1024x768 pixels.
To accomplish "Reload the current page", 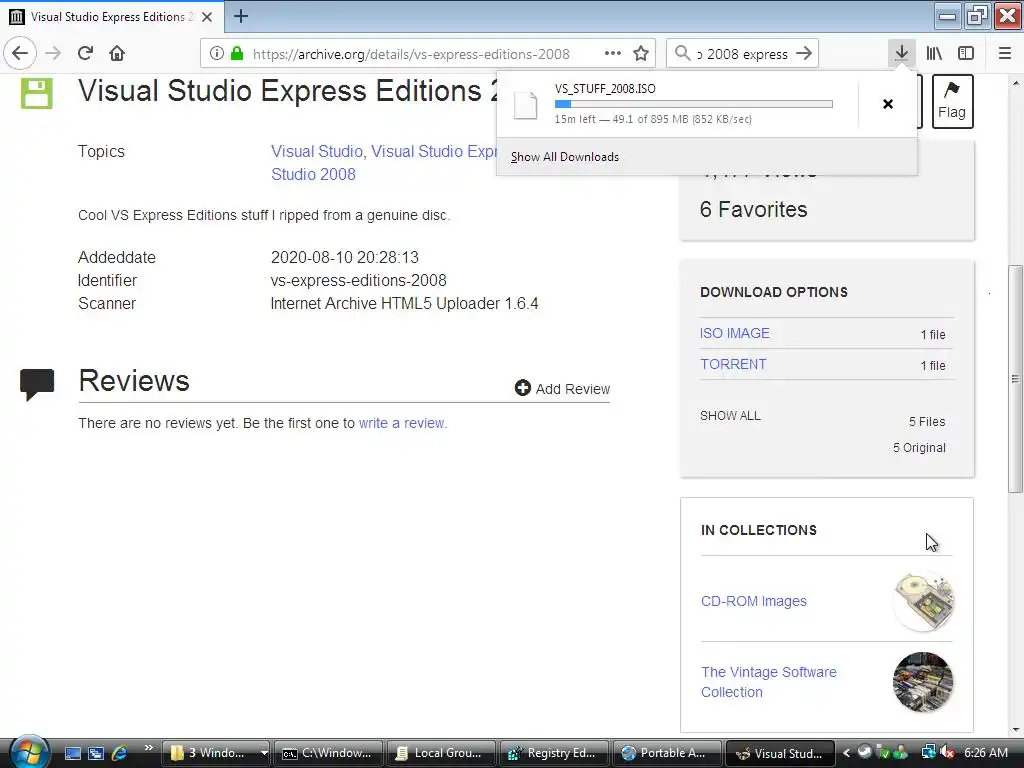I will (x=85, y=54).
